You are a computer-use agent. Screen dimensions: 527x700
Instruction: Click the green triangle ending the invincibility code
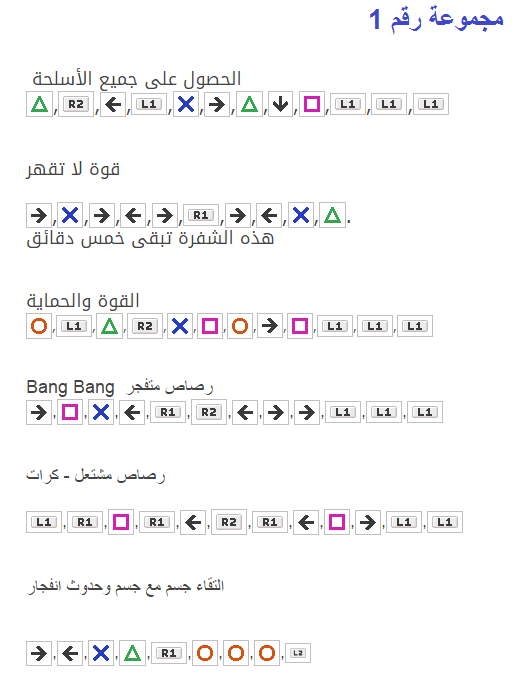[332, 216]
